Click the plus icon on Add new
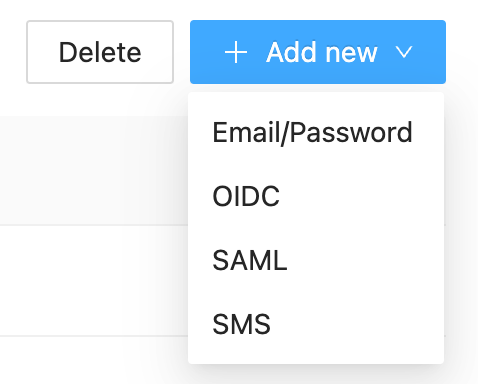This screenshot has height=384, width=478. coord(236,52)
